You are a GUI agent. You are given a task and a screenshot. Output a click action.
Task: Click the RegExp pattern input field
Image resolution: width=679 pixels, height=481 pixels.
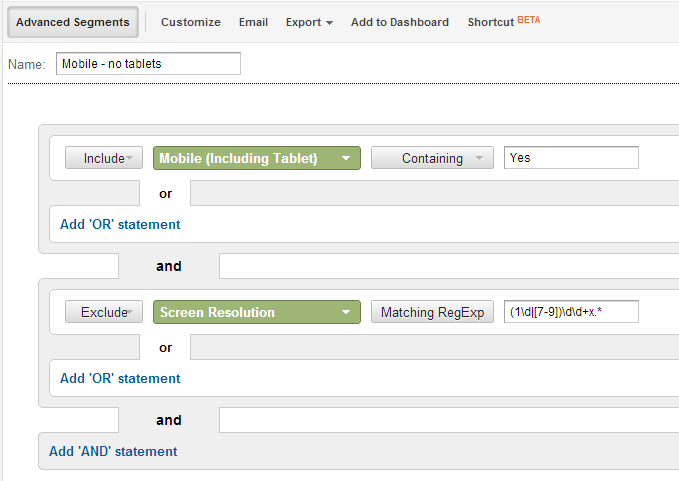[571, 312]
